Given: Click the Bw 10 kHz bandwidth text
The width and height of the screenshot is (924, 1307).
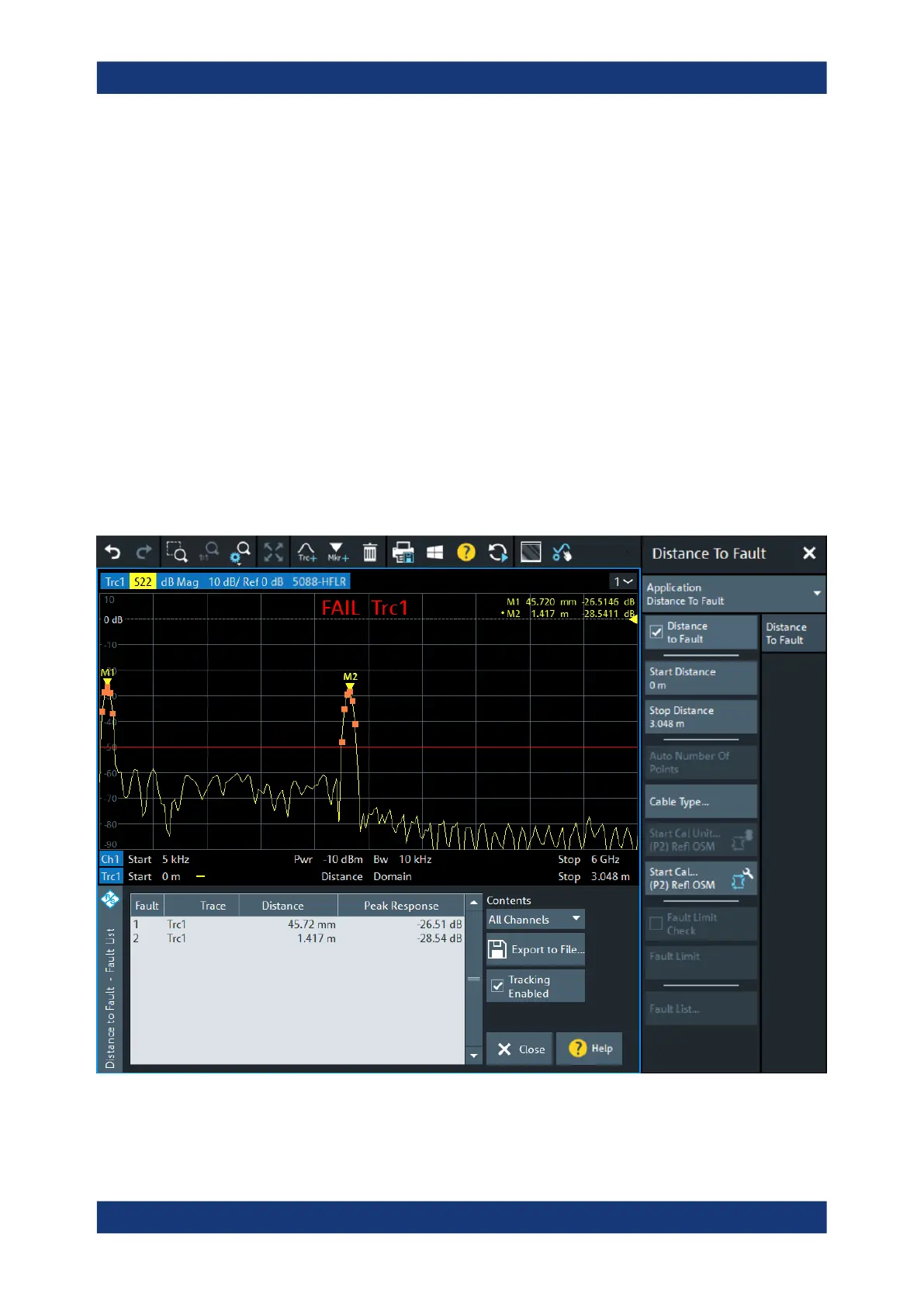Looking at the screenshot, I should click(x=403, y=859).
